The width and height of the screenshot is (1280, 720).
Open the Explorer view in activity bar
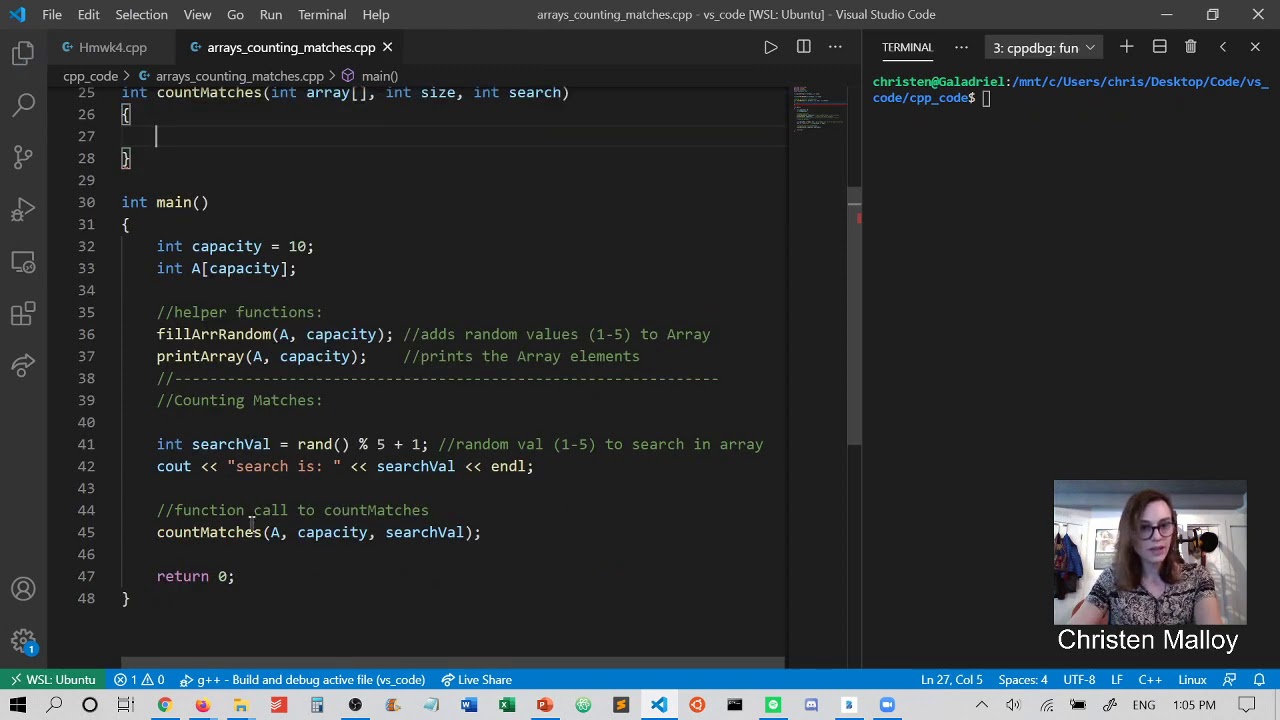(x=24, y=53)
